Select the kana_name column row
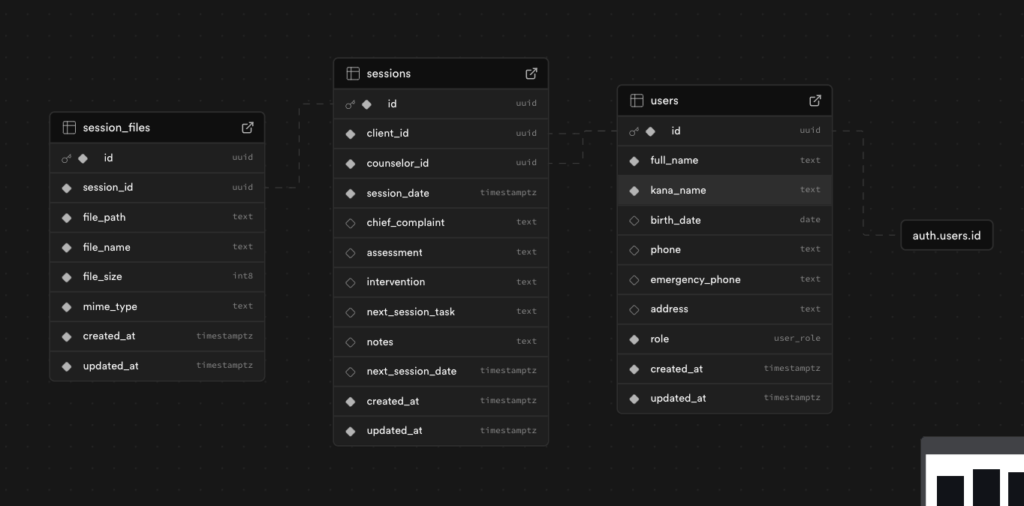Image resolution: width=1024 pixels, height=506 pixels. [x=725, y=190]
